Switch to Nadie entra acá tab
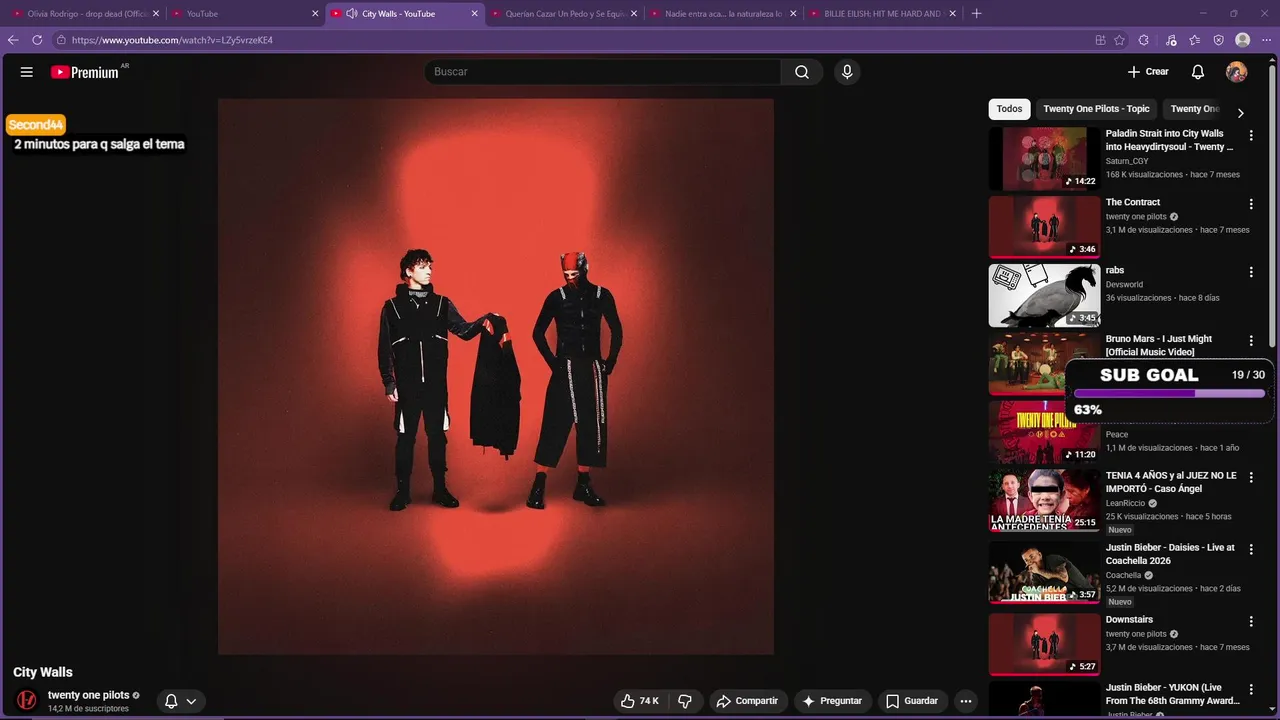1280x720 pixels. [722, 14]
